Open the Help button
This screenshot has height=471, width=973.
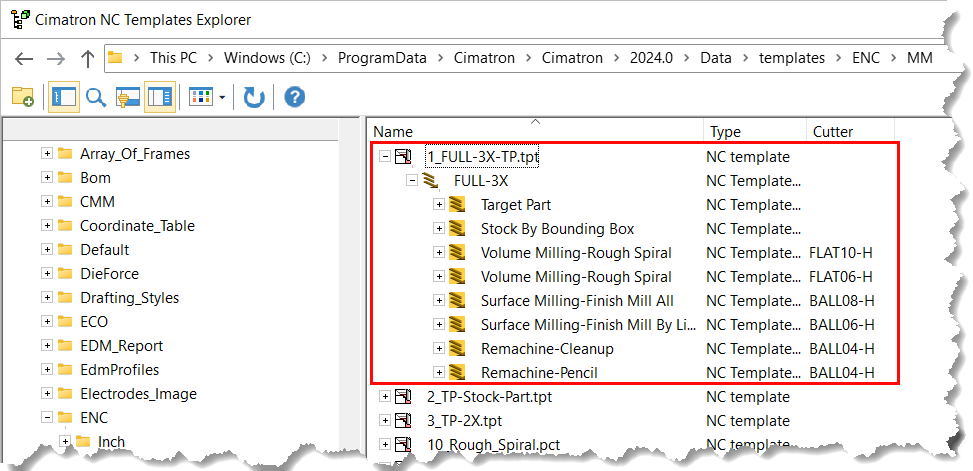[x=295, y=97]
